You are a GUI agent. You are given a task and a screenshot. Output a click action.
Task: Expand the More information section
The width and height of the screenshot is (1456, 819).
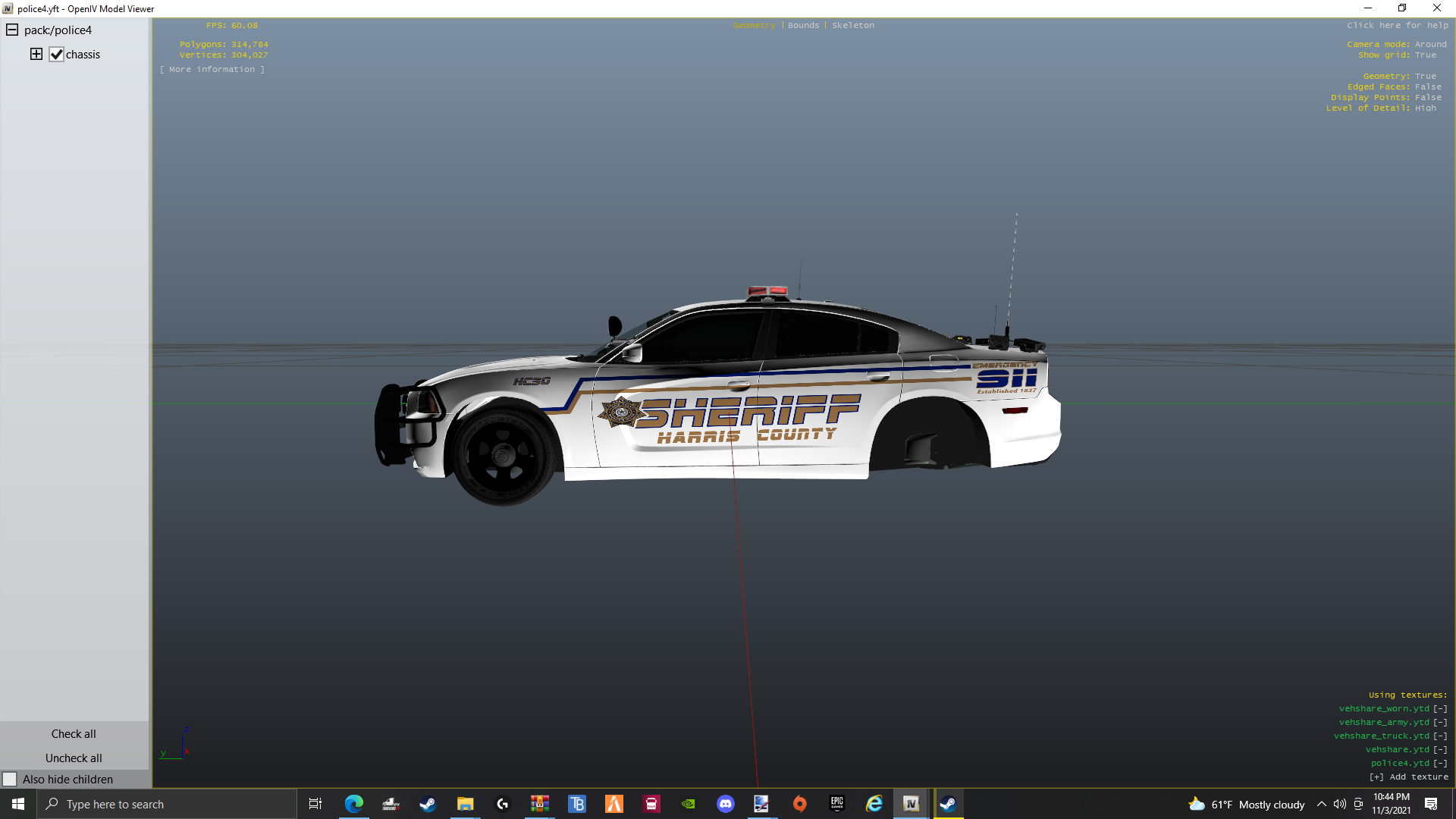tap(212, 69)
